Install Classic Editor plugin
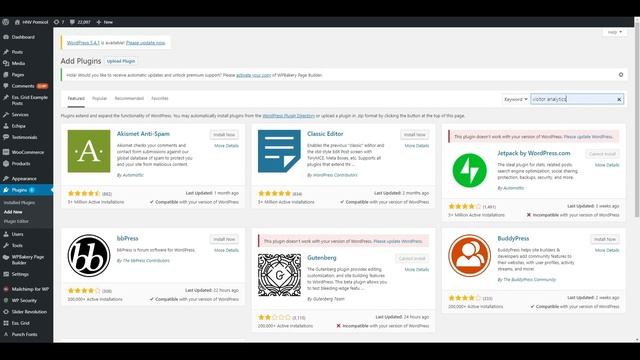The height and width of the screenshot is (360, 640). [414, 135]
